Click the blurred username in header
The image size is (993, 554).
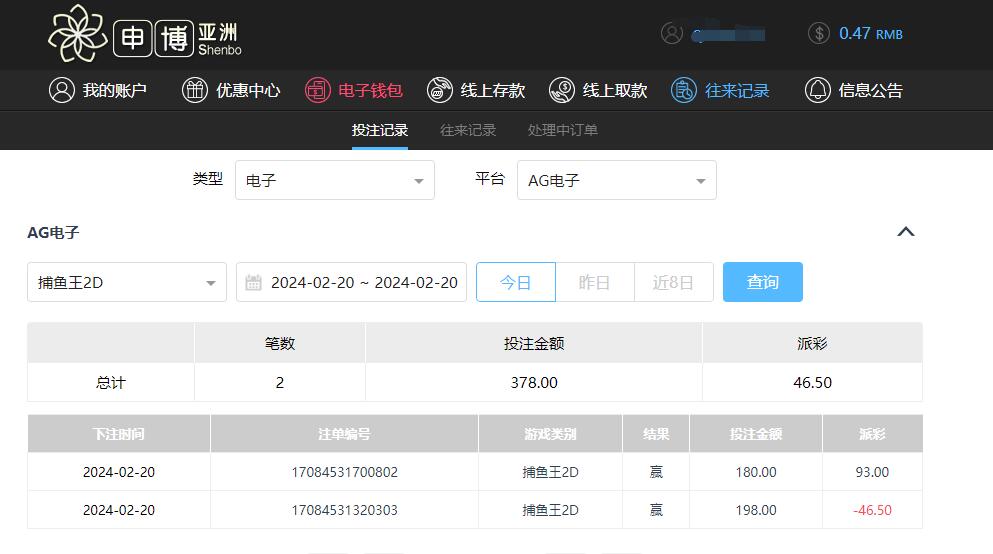pyautogui.click(x=729, y=34)
